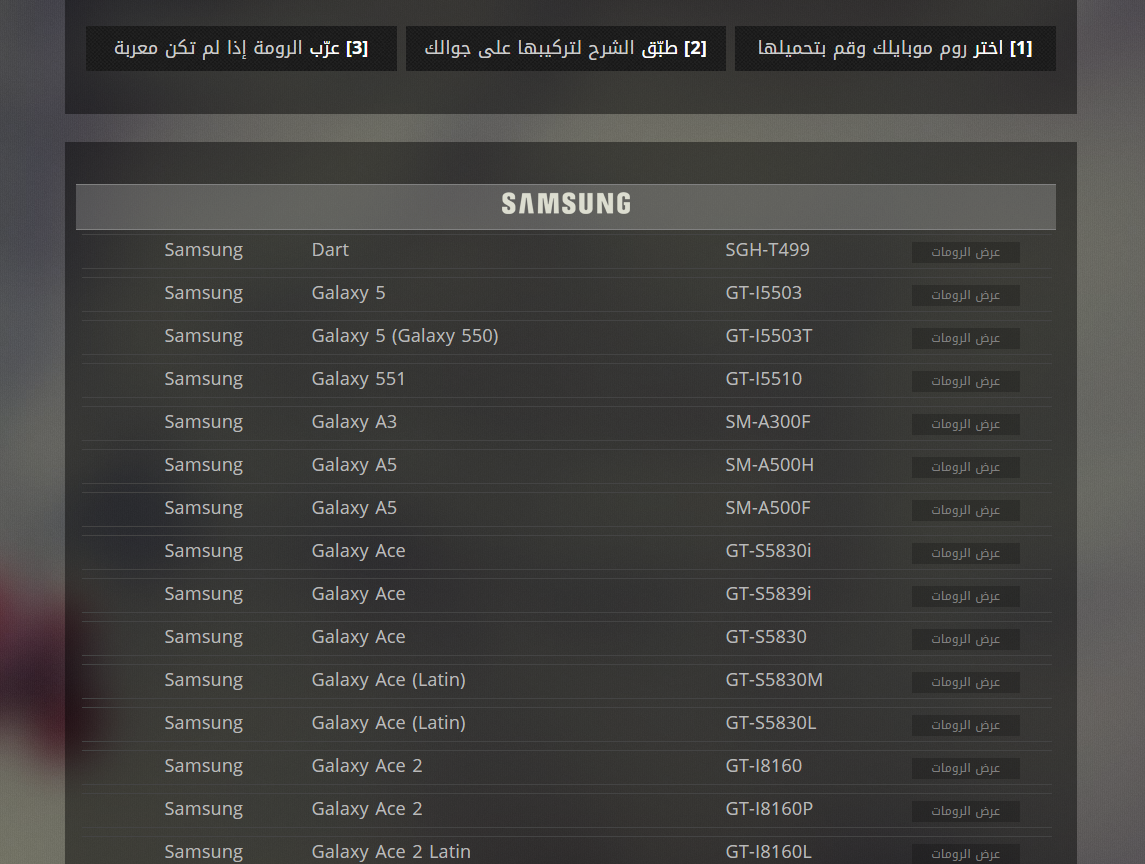Show ROMs for Galaxy A5 SM-A500H
This screenshot has width=1145, height=864.
pos(965,467)
